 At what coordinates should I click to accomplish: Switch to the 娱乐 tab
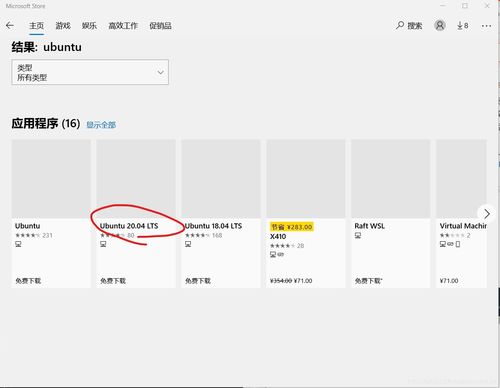click(x=89, y=26)
